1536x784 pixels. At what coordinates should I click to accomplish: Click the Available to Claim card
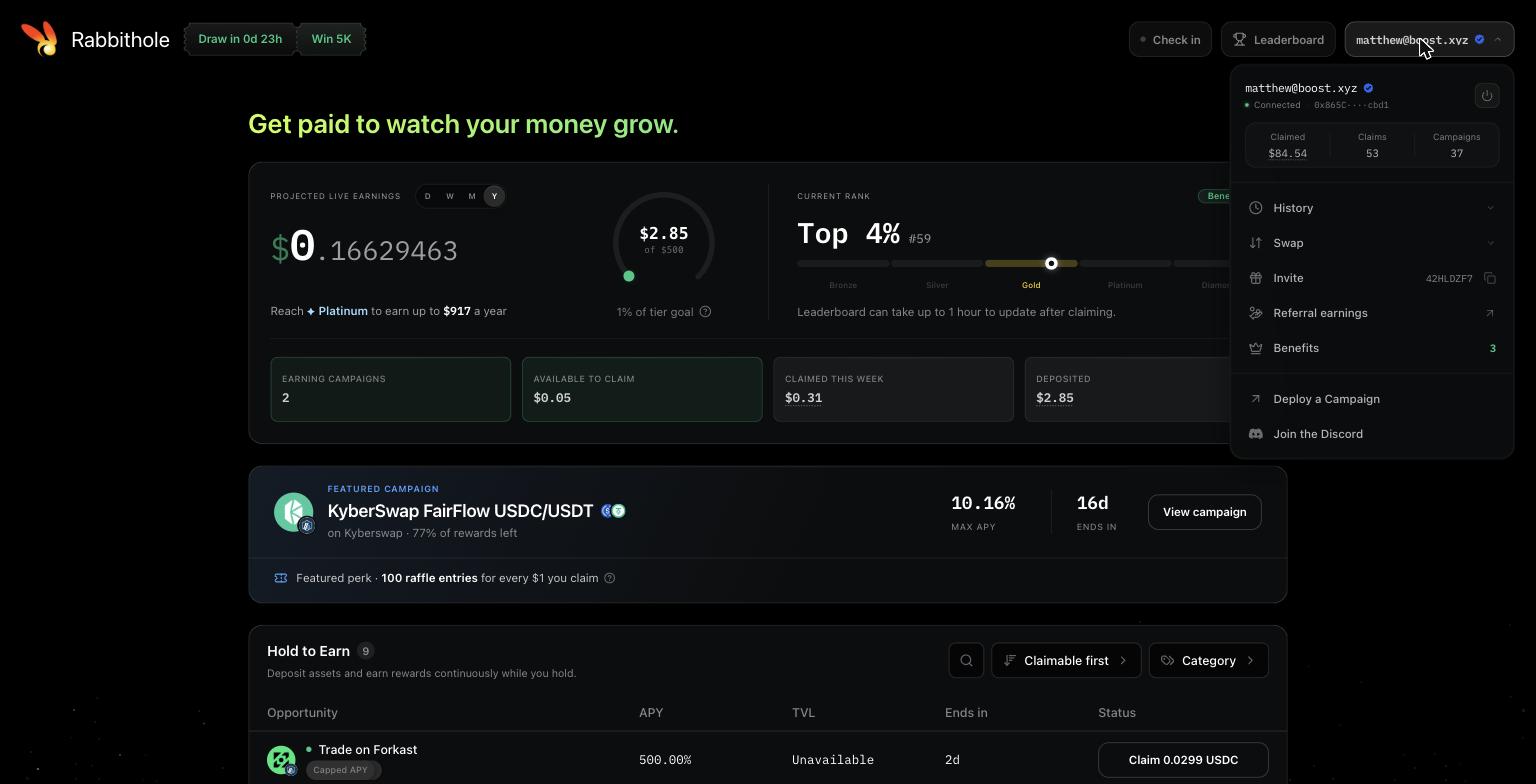coord(642,389)
